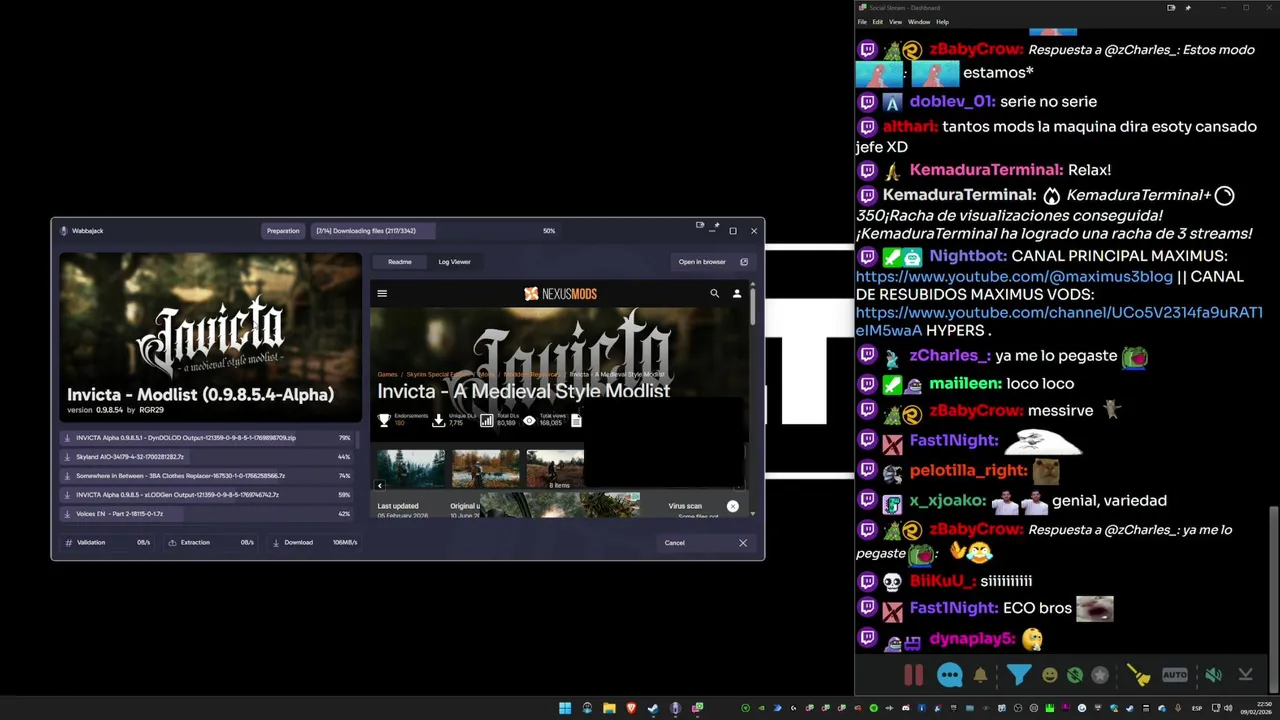The image size is (1280, 720).
Task: Select the DynDOLOD Output download row
Action: point(209,438)
